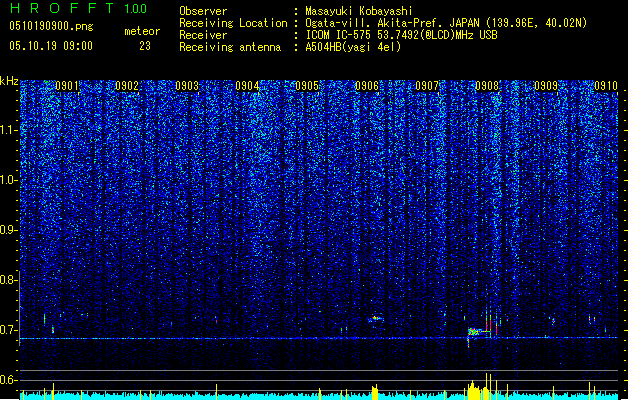Click the 0.7 kHz axis label

(x=9, y=330)
